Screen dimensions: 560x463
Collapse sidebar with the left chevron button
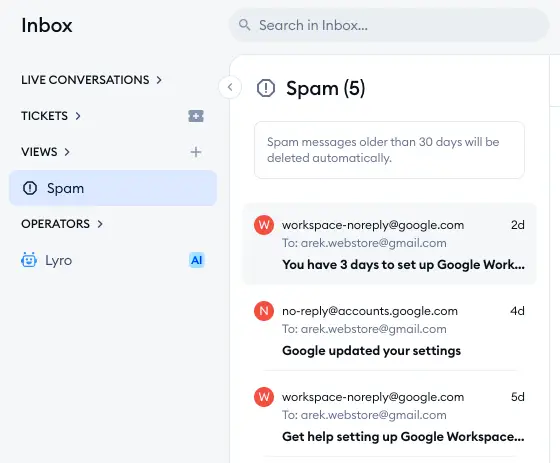(230, 87)
